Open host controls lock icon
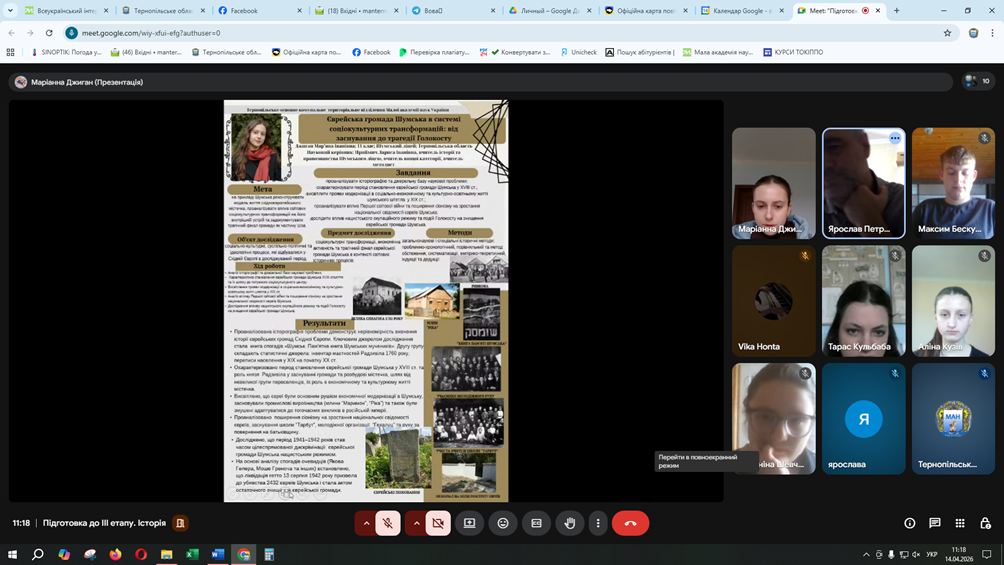 coord(985,523)
